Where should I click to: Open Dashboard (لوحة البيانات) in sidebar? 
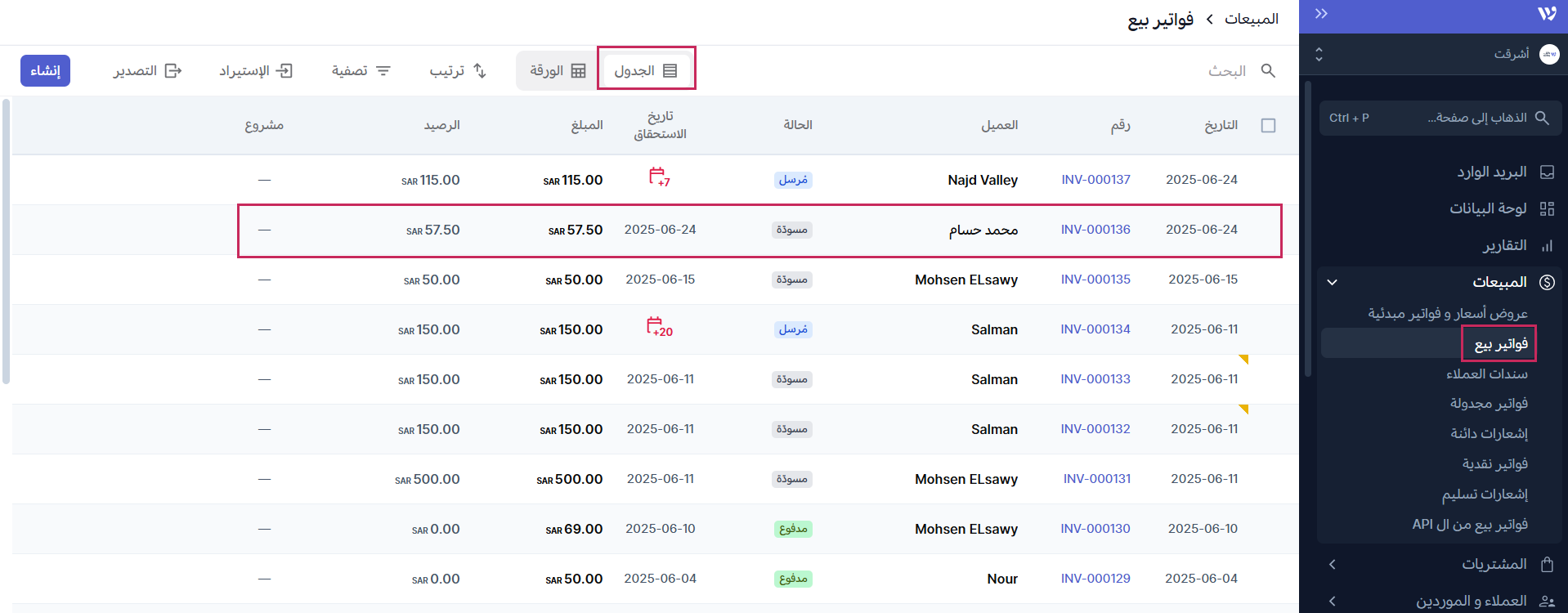pyautogui.click(x=1488, y=209)
